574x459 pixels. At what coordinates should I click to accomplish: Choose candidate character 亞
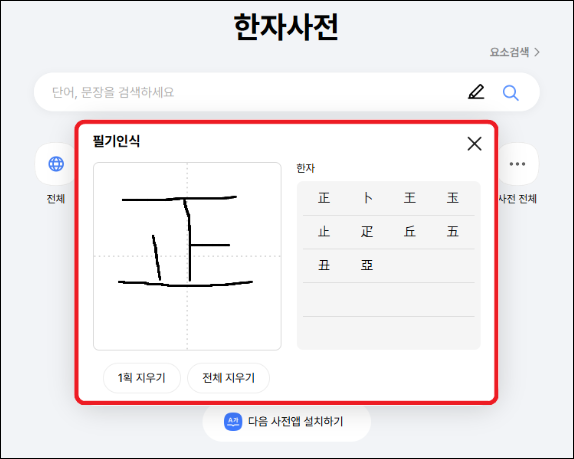[367, 265]
